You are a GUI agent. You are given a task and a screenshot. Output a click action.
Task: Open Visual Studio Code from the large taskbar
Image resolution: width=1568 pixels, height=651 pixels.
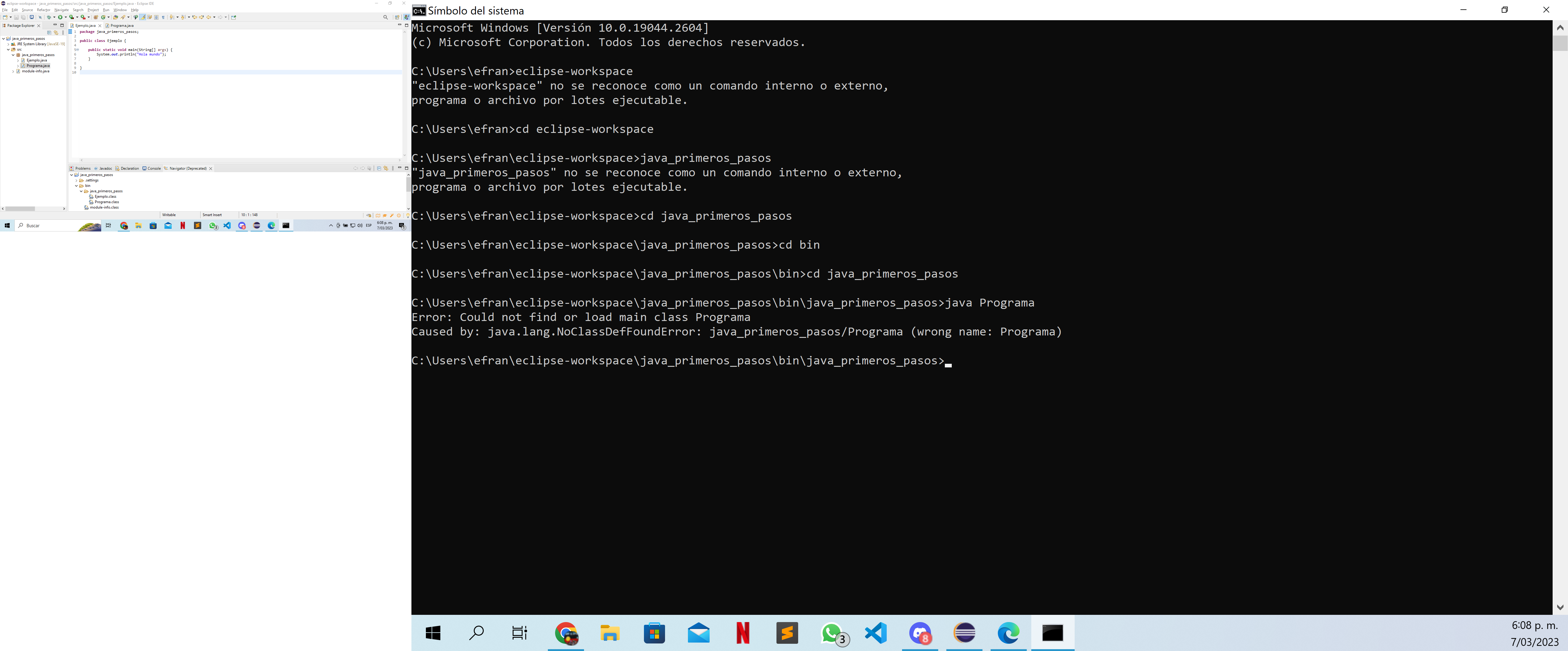click(876, 633)
